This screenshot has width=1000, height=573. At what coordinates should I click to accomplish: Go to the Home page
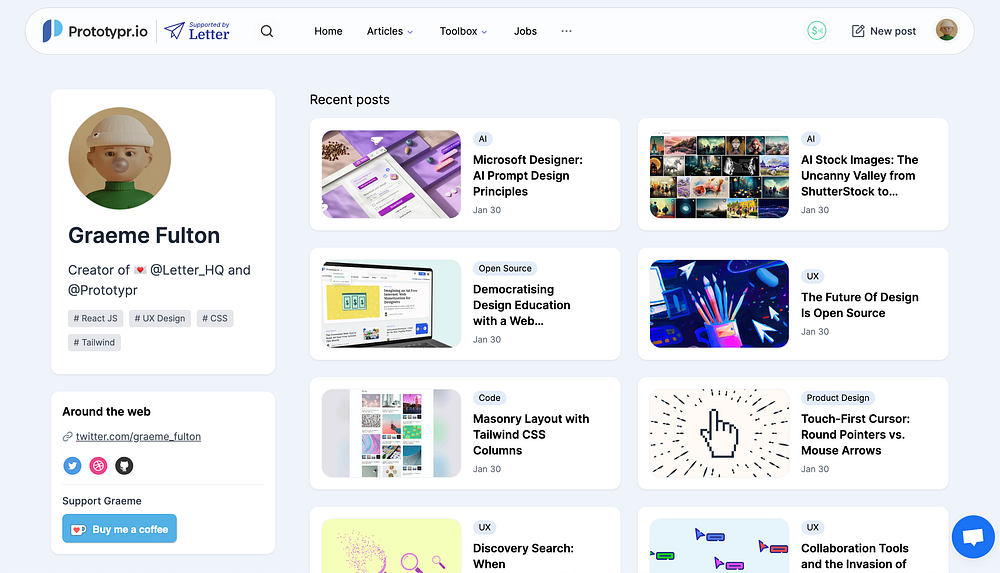click(328, 31)
